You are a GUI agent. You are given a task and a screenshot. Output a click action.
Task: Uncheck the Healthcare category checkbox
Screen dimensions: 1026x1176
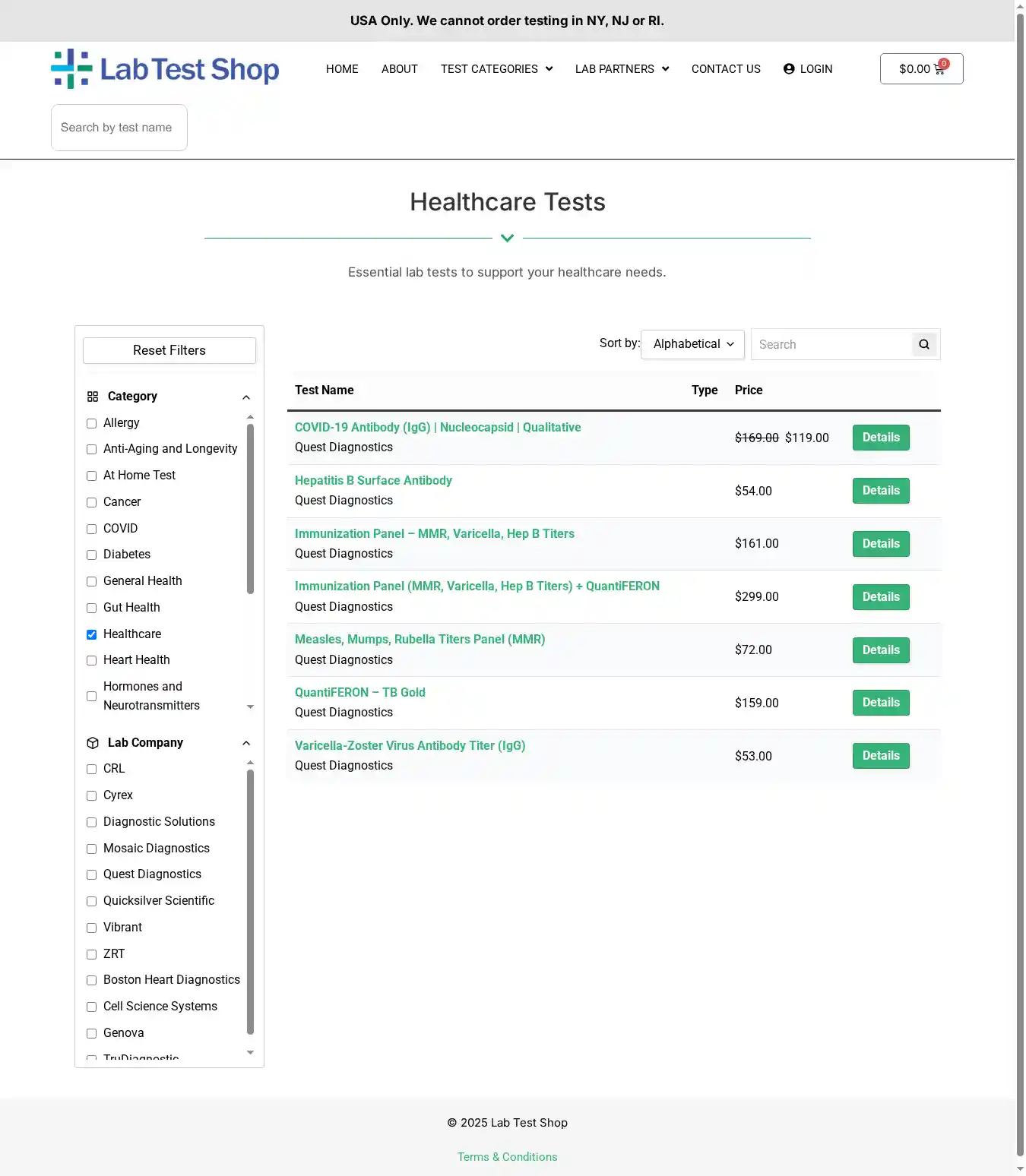pyautogui.click(x=92, y=634)
